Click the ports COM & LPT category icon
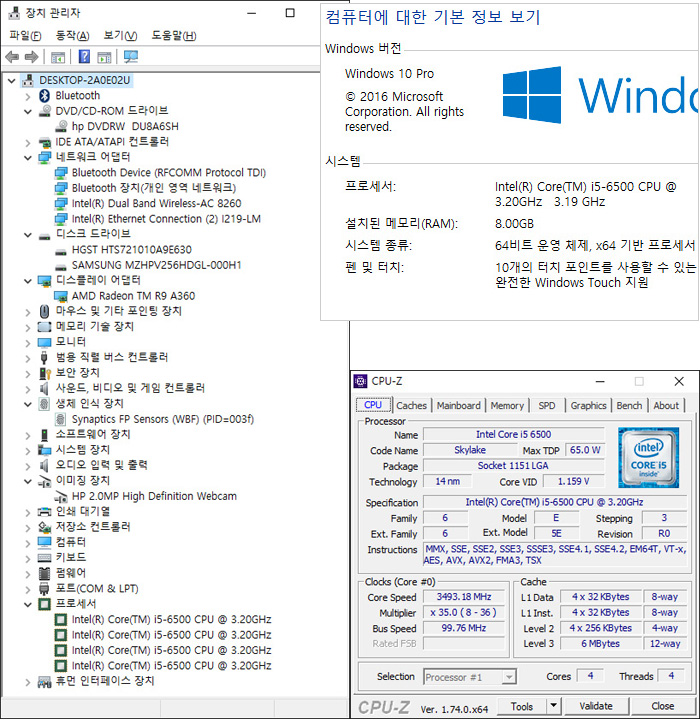Screen dimensions: 700x724 (44, 589)
